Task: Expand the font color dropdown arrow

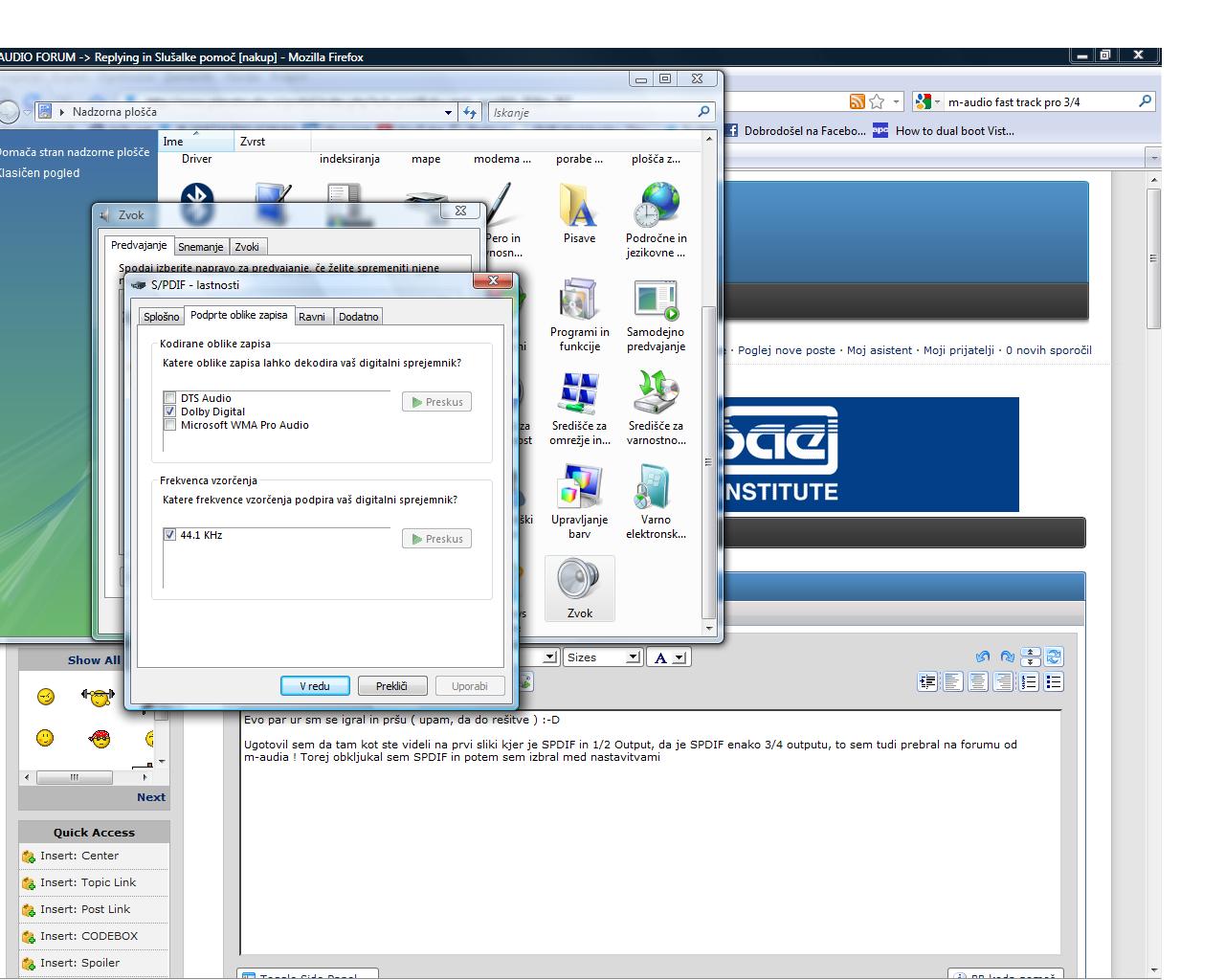Action: (x=679, y=657)
